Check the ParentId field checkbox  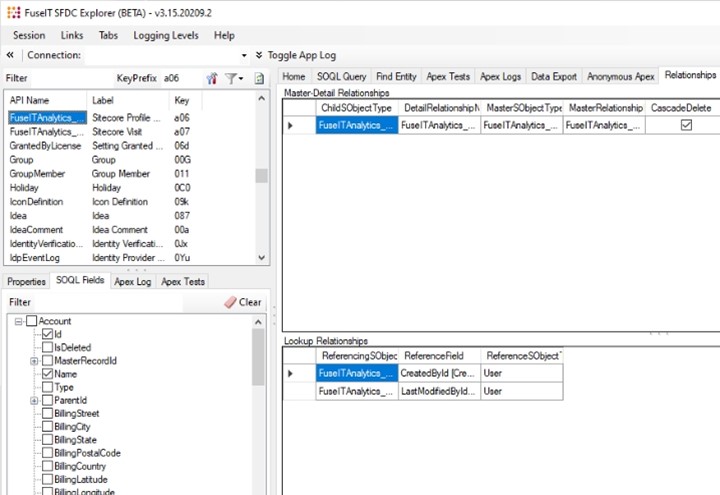point(47,400)
